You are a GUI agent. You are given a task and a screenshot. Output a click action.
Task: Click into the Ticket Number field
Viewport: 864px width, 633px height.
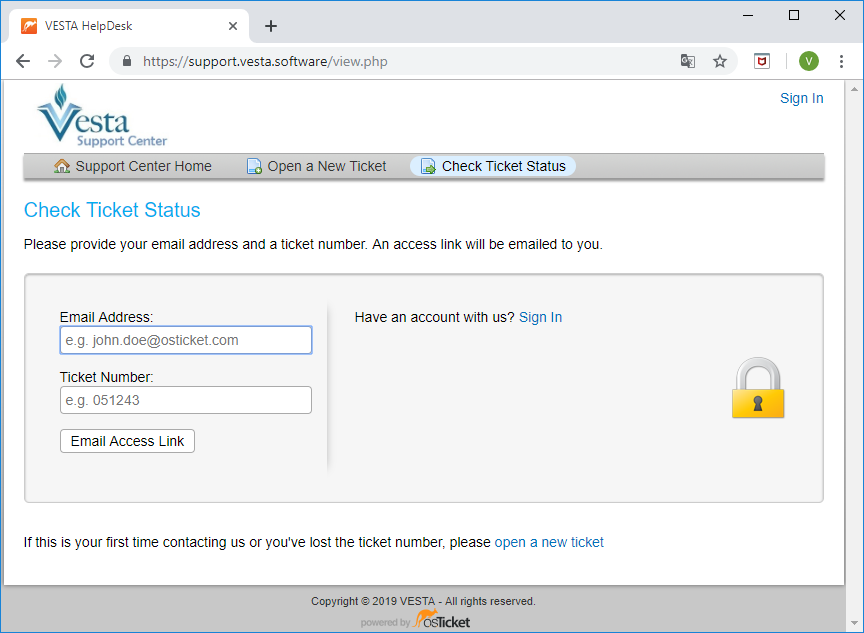pos(186,400)
